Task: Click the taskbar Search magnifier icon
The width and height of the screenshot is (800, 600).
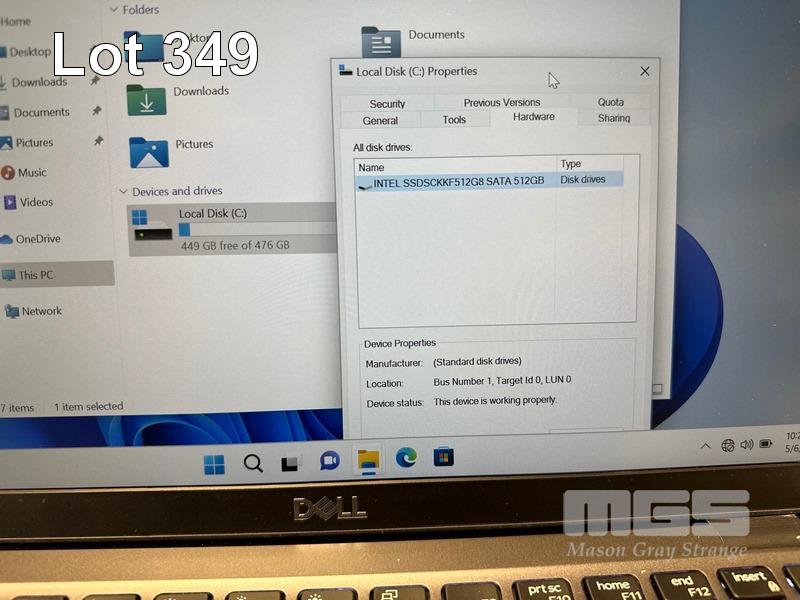Action: click(253, 463)
